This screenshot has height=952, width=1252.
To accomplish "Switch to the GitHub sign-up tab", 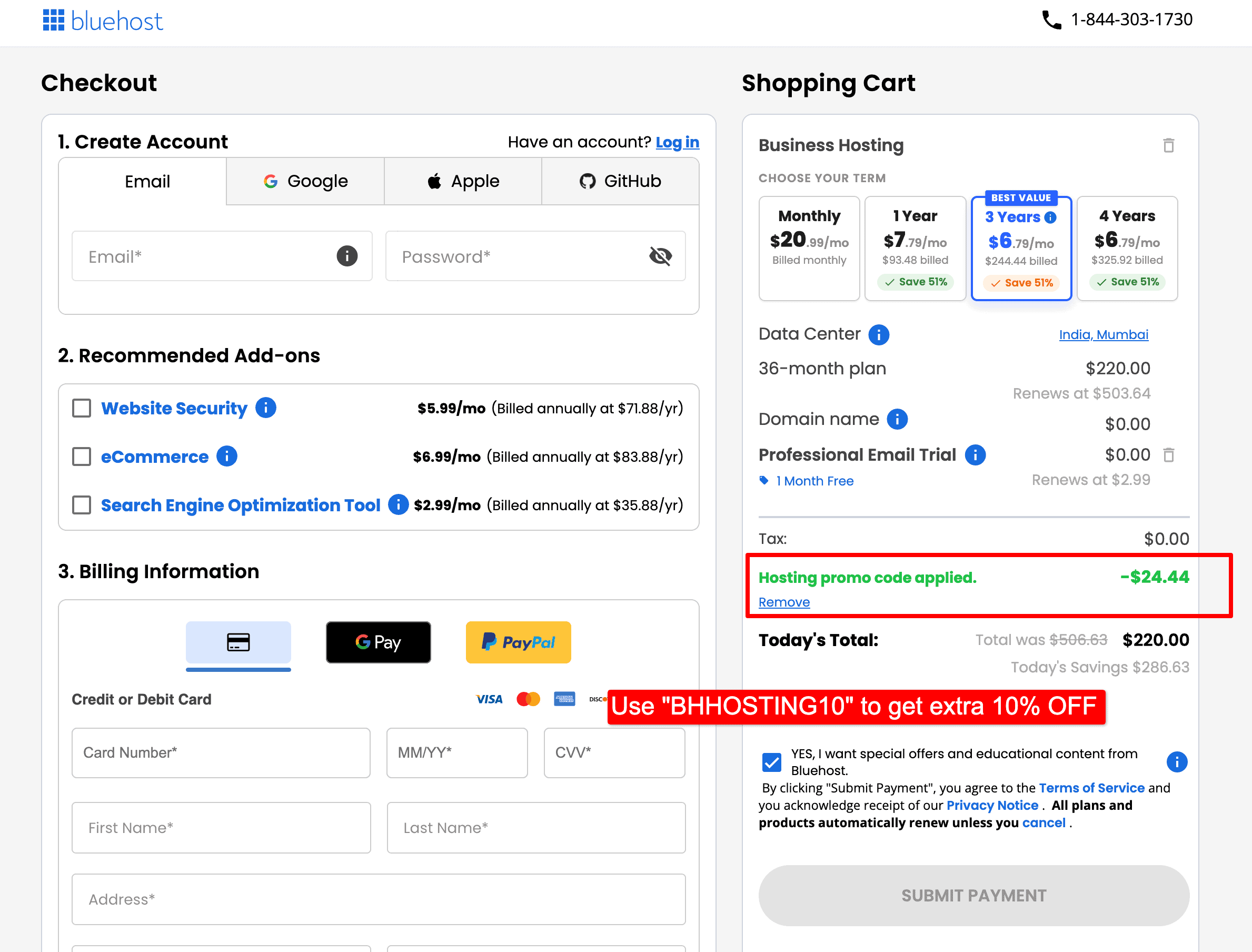I will [x=620, y=181].
